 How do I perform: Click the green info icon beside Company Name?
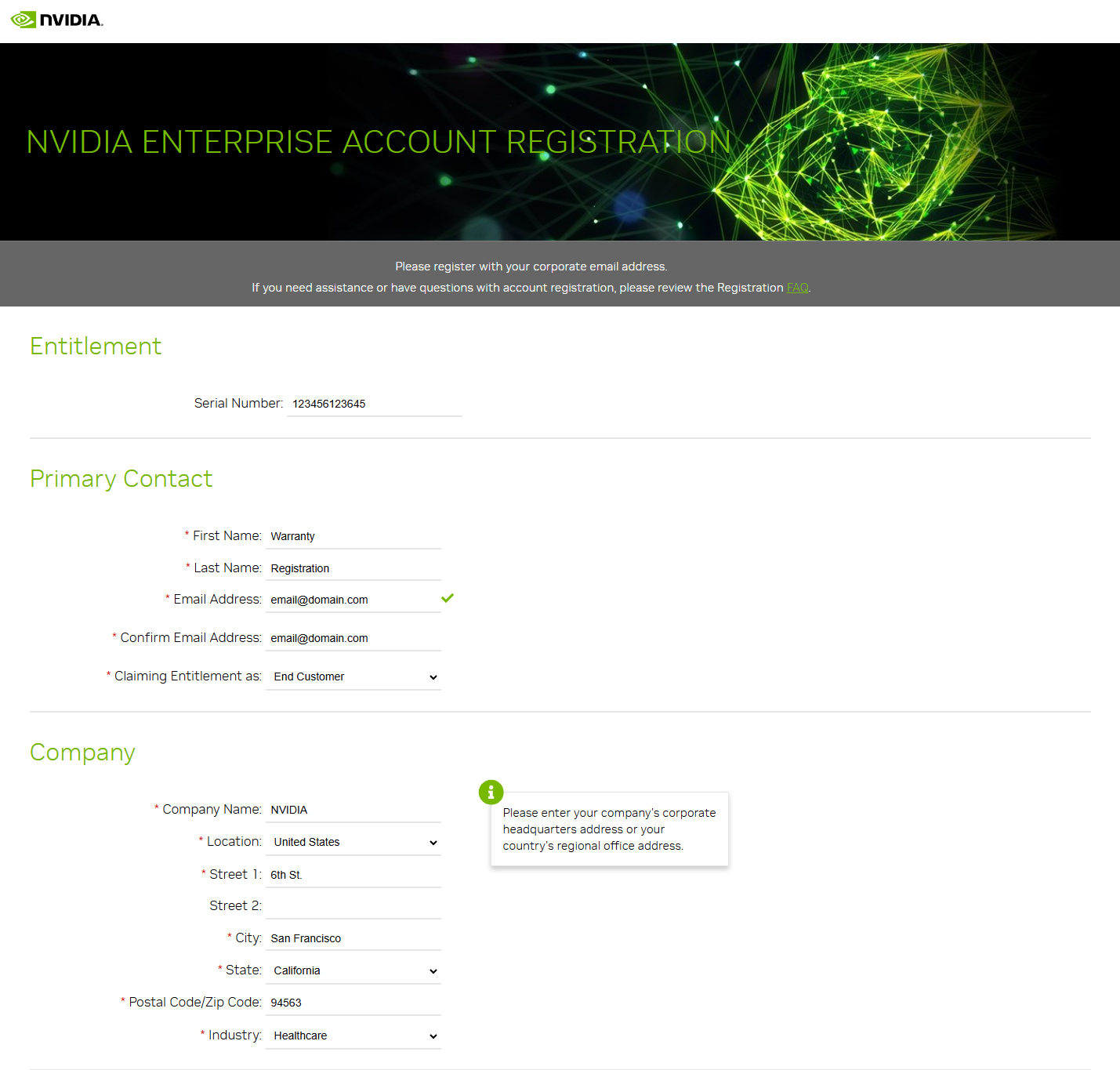coord(491,792)
